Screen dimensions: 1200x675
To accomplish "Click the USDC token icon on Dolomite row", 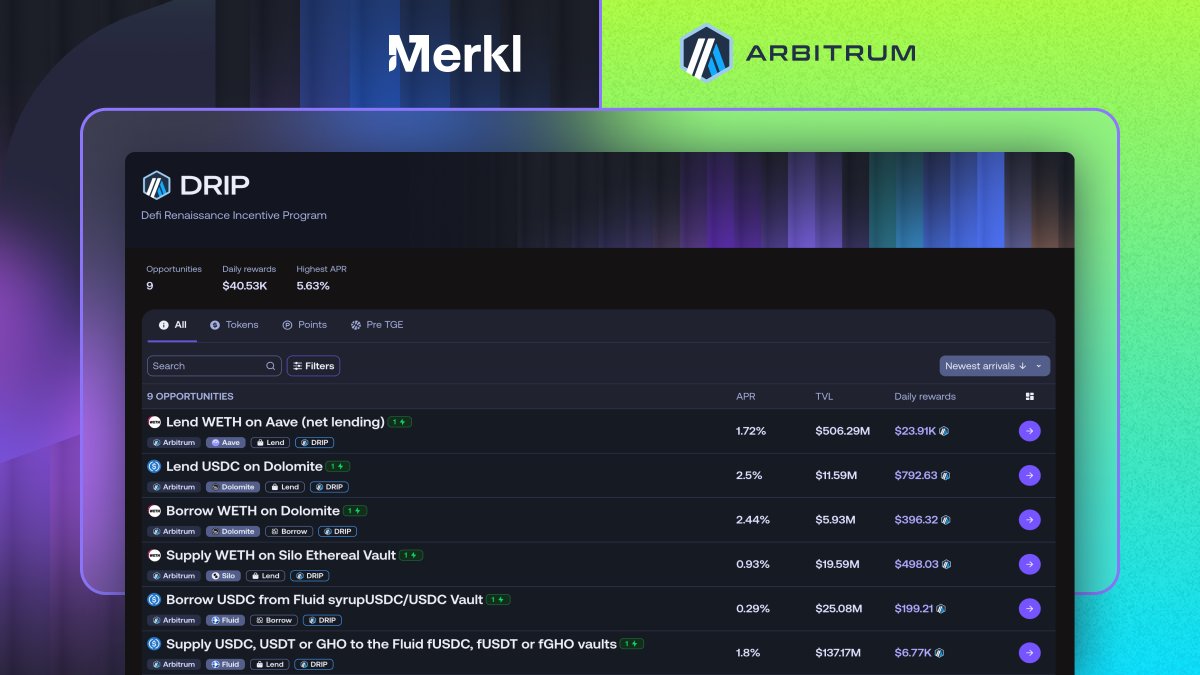I will click(x=152, y=467).
